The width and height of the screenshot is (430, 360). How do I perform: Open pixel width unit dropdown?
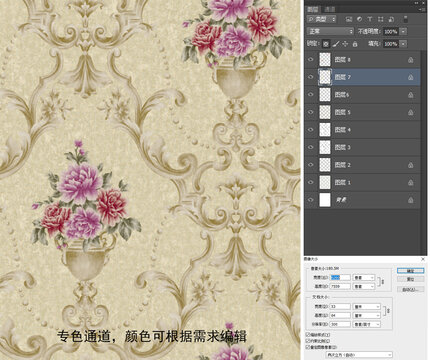[x=364, y=277]
